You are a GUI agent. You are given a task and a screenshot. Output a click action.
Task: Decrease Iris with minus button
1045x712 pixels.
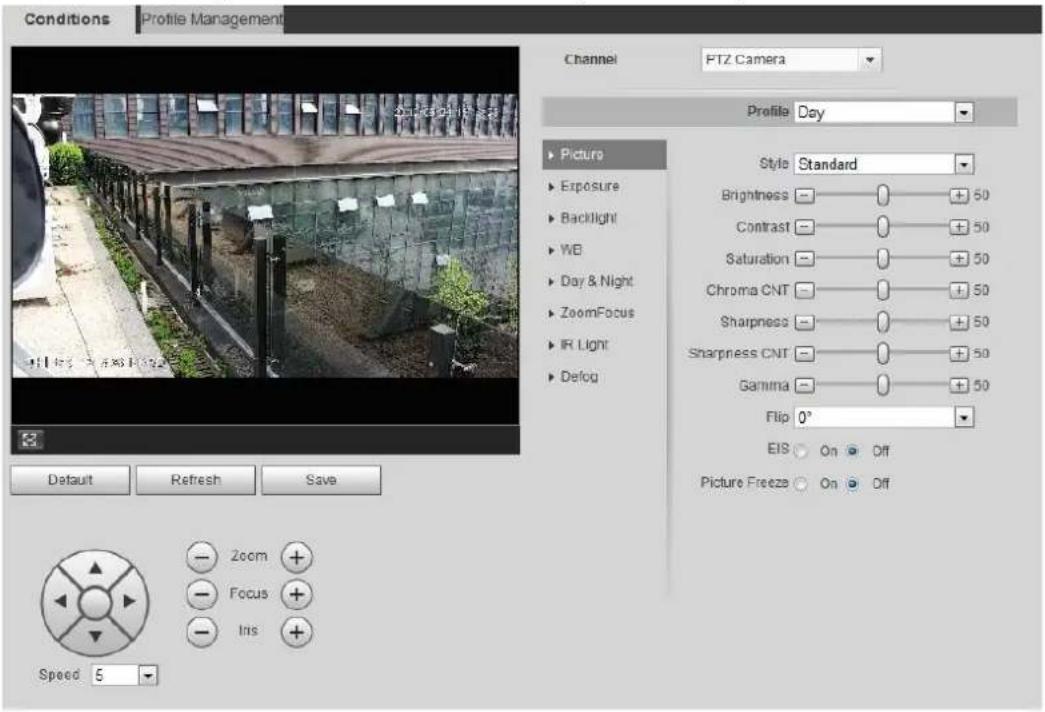point(201,631)
